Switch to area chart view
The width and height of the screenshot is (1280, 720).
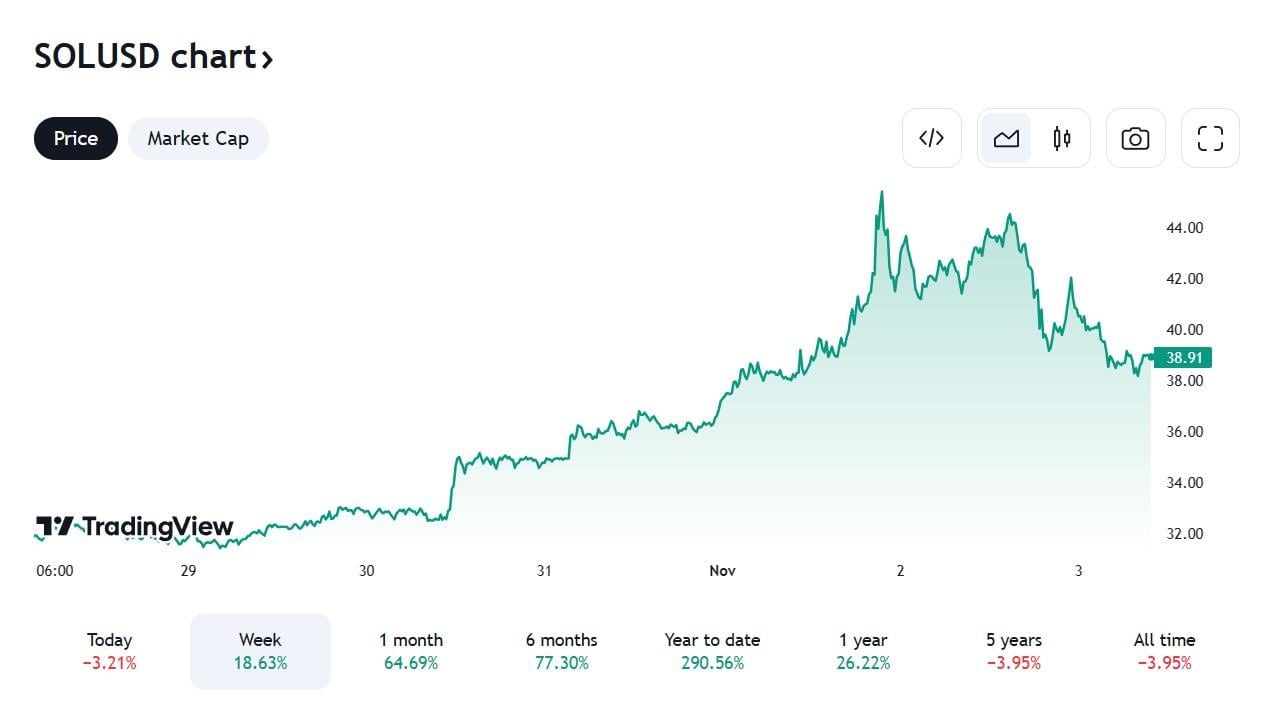pos(1006,138)
